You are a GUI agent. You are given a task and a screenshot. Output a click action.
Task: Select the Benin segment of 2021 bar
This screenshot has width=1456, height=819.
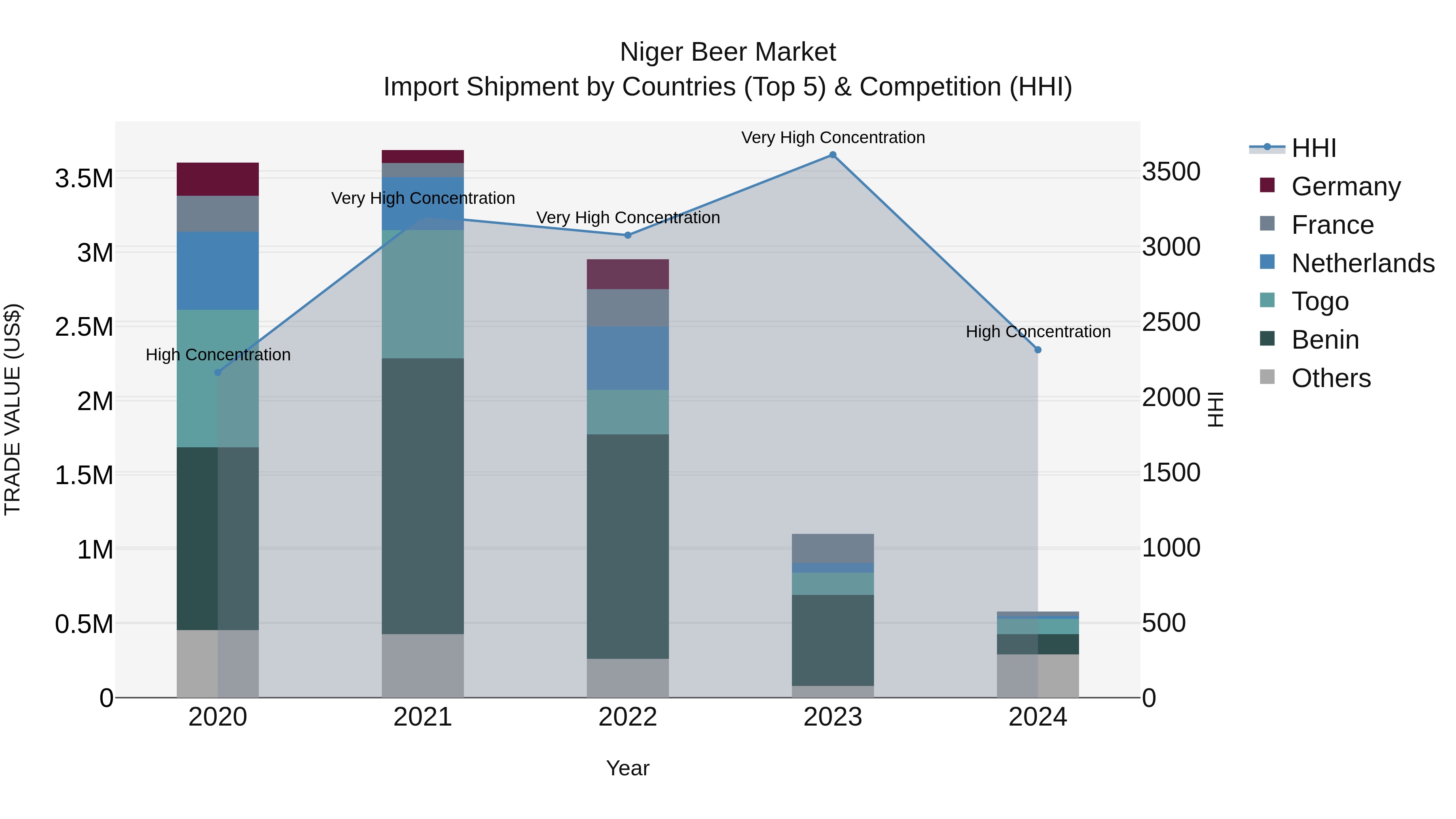pyautogui.click(x=423, y=496)
